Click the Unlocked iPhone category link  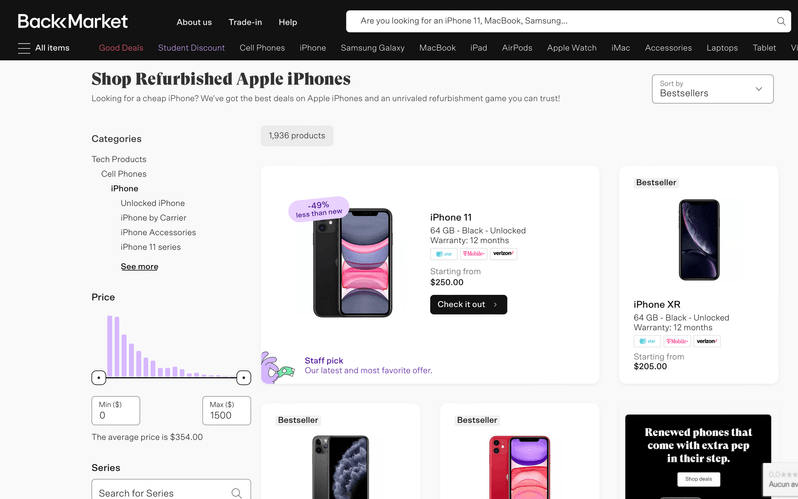coord(152,203)
